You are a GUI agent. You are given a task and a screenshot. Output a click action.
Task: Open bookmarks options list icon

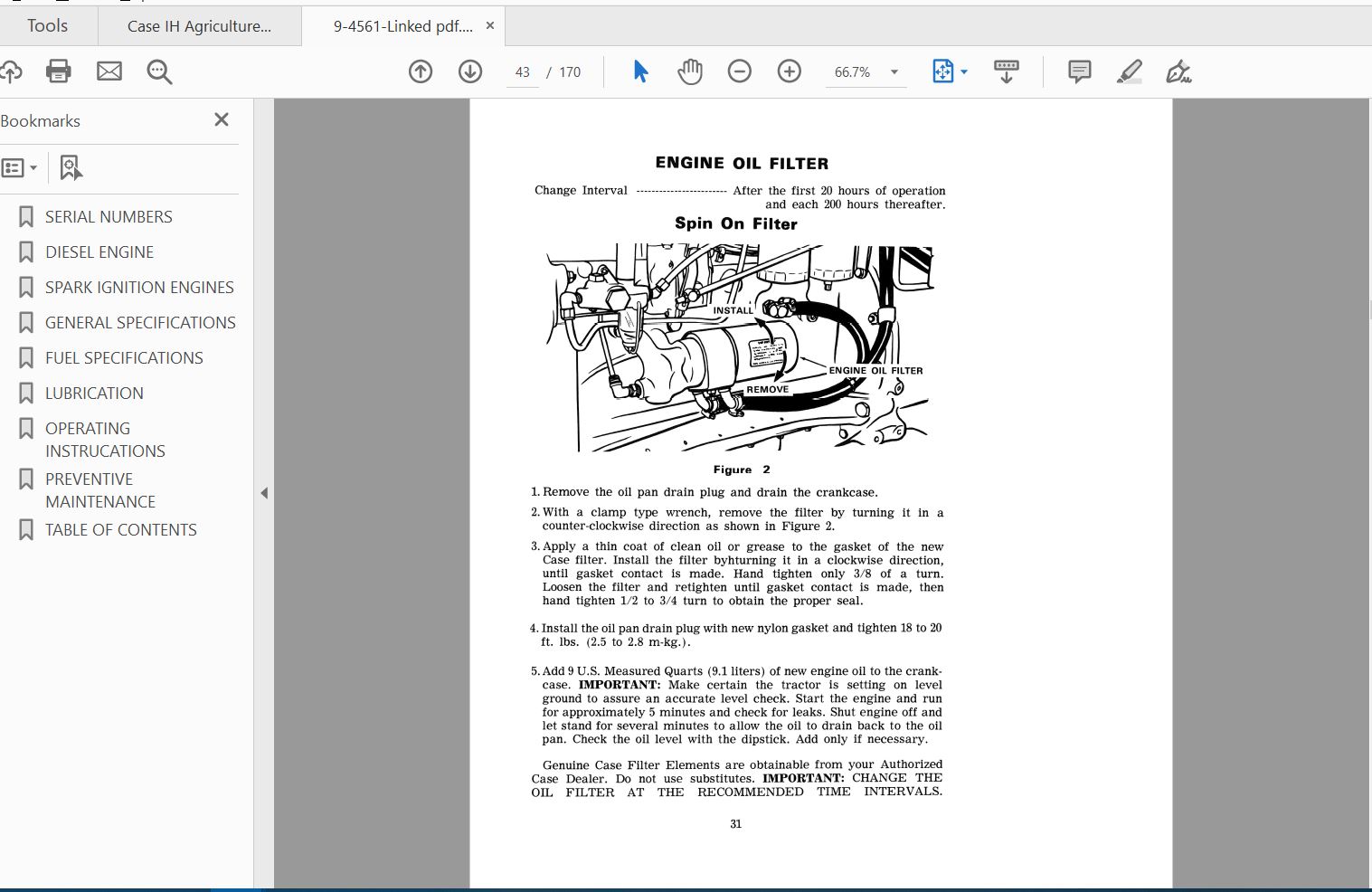tap(13, 167)
